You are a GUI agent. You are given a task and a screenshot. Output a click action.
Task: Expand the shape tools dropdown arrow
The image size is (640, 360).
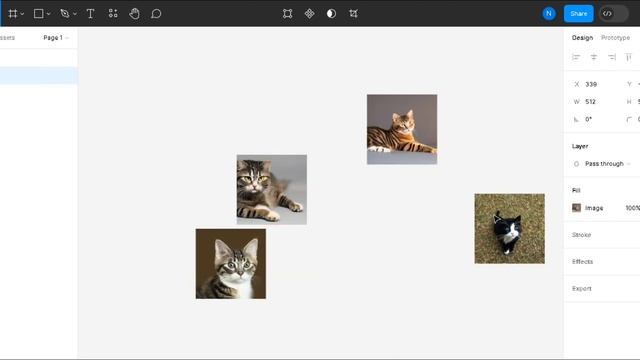49,14
